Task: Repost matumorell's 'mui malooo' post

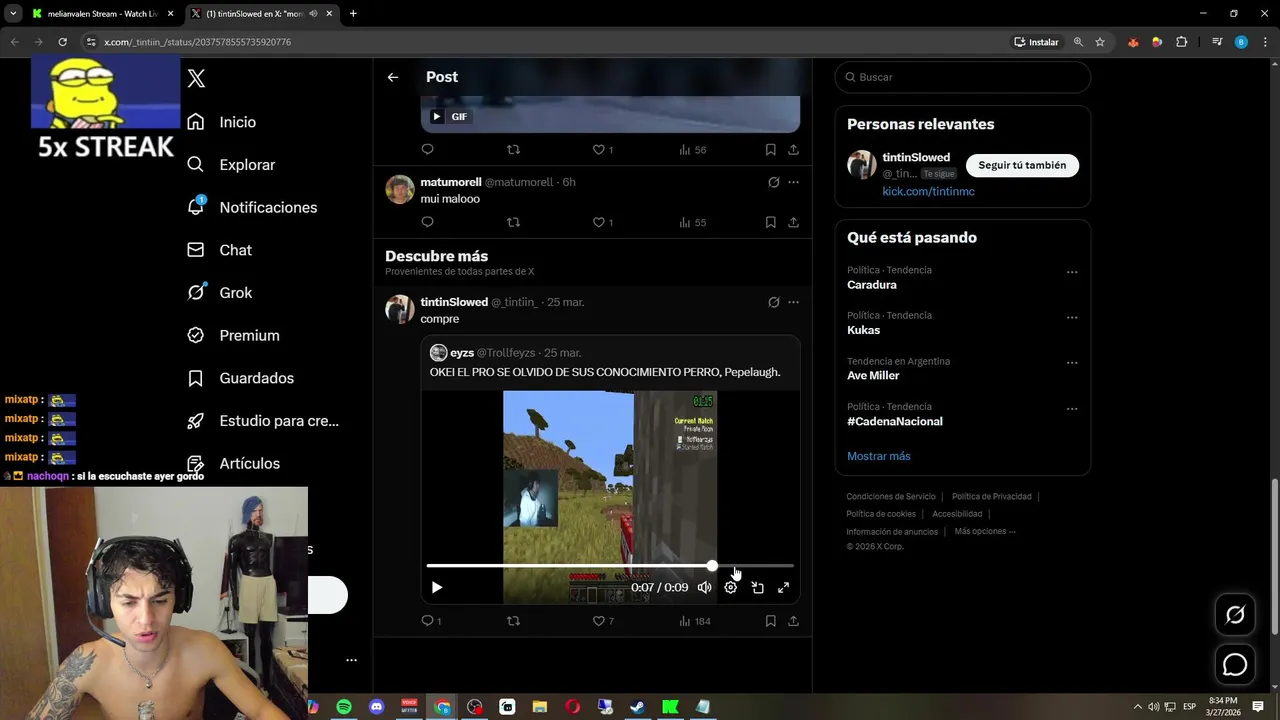Action: tap(513, 222)
